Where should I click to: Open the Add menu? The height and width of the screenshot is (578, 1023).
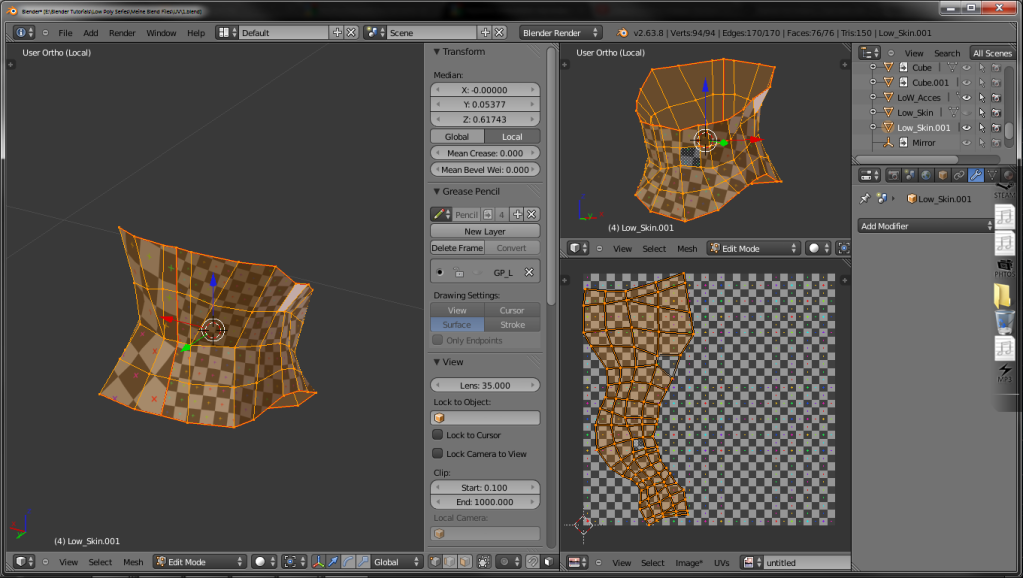tap(91, 33)
